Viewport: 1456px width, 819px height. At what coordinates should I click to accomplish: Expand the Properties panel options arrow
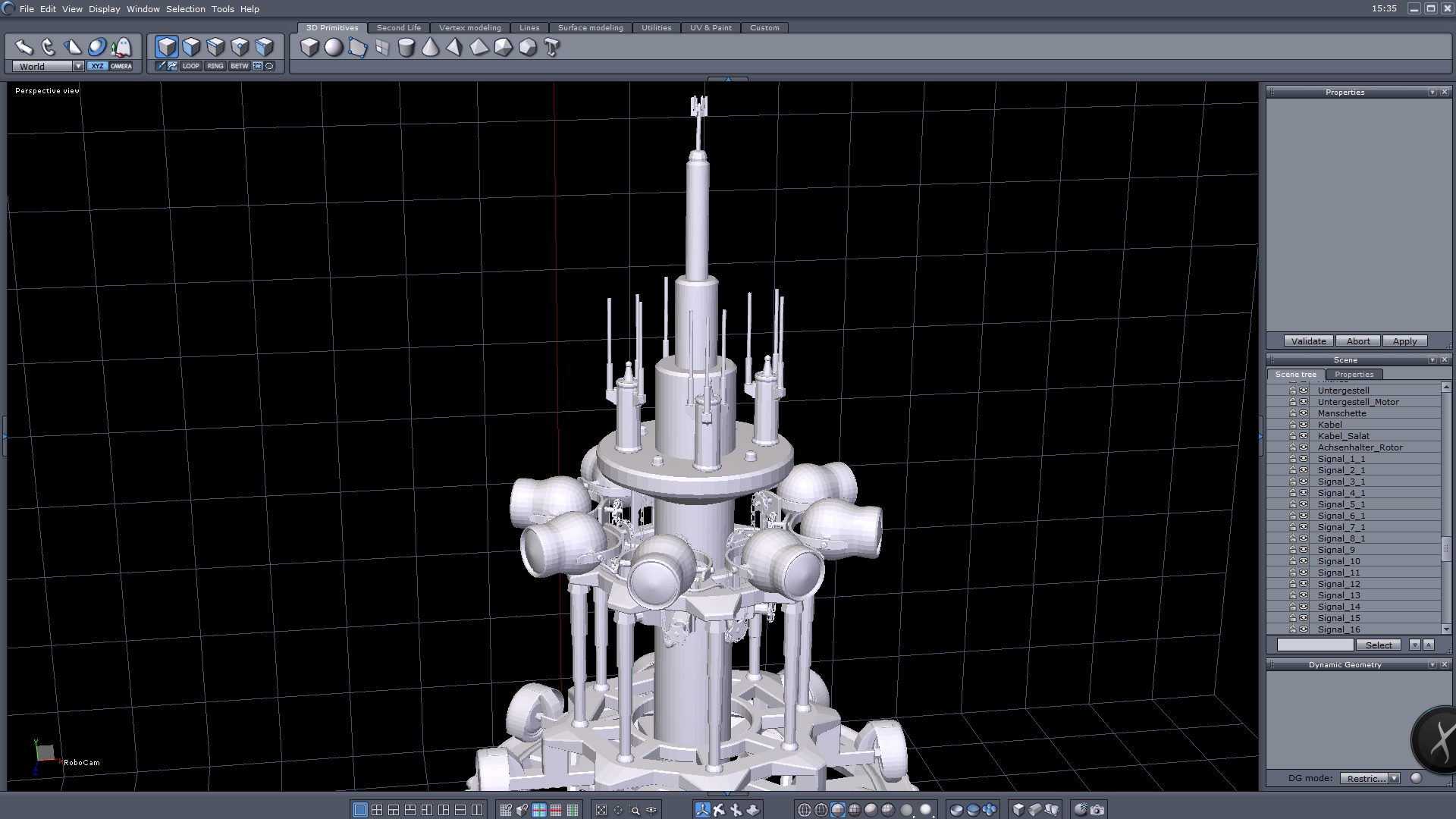click(x=1432, y=93)
